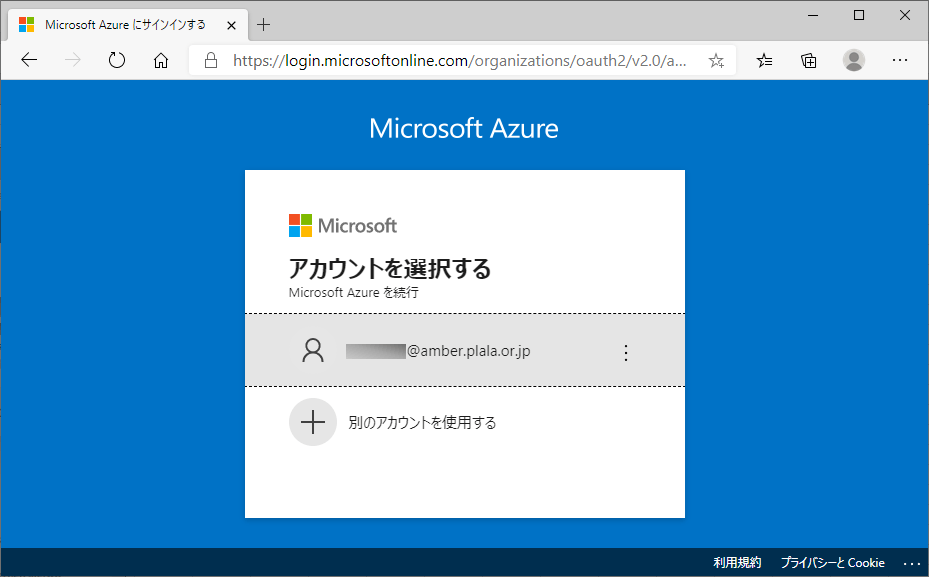
Task: Open the プライバシーと Cookie link
Action: (x=832, y=563)
